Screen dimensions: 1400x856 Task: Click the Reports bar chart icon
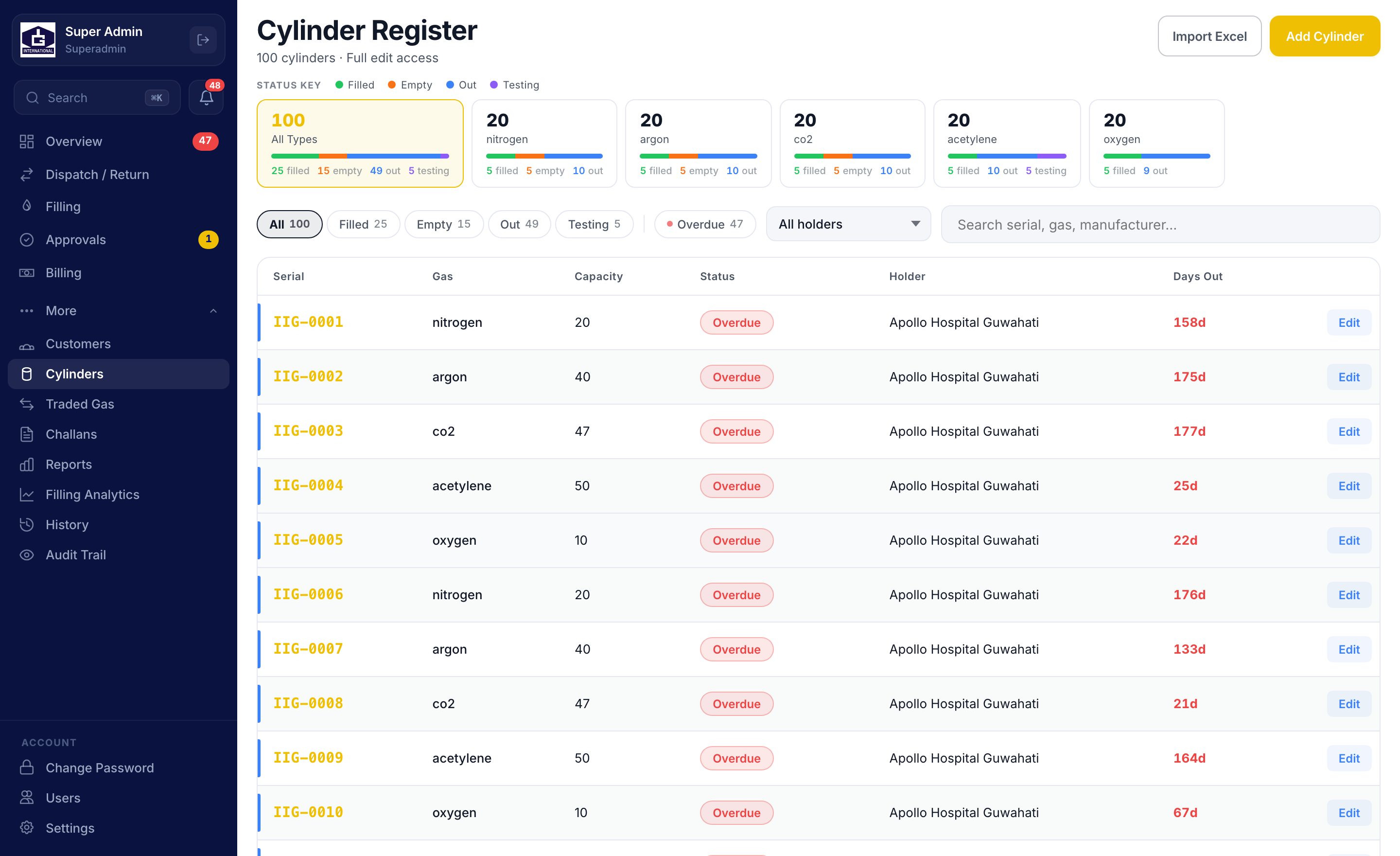(27, 464)
